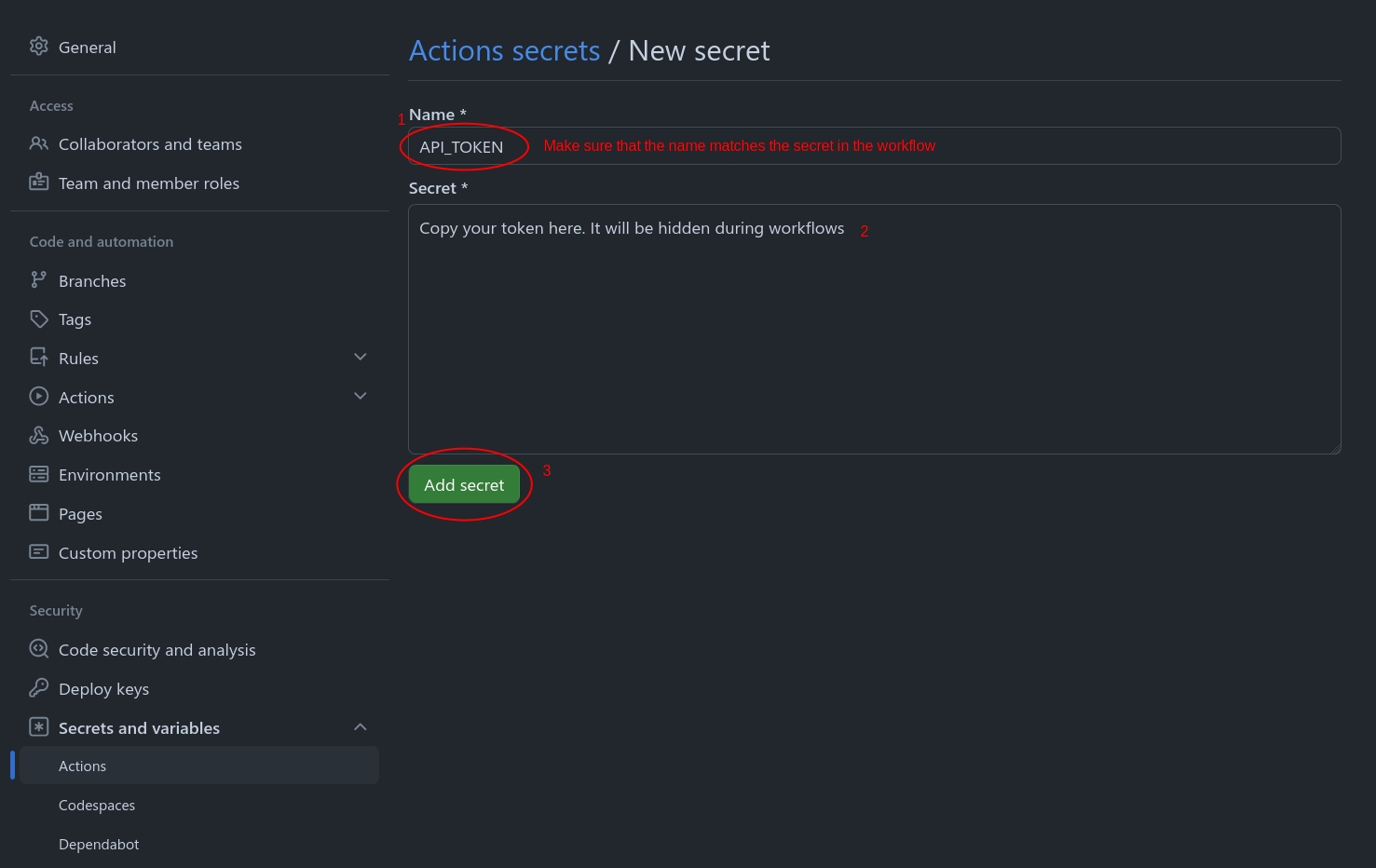Click the Tags label icon
Image resolution: width=1376 pixels, height=868 pixels.
pos(38,319)
